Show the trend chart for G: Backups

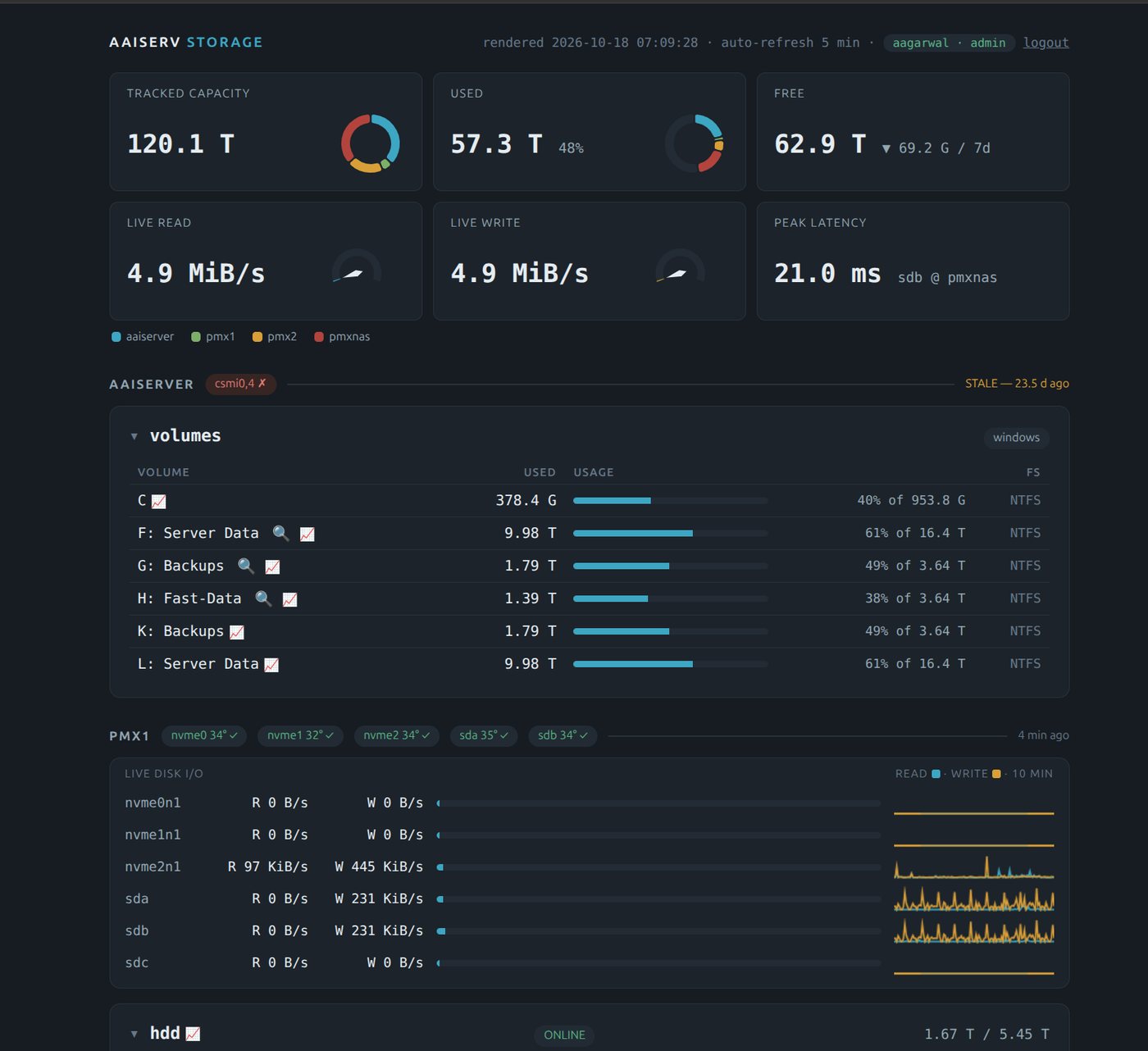tap(273, 566)
